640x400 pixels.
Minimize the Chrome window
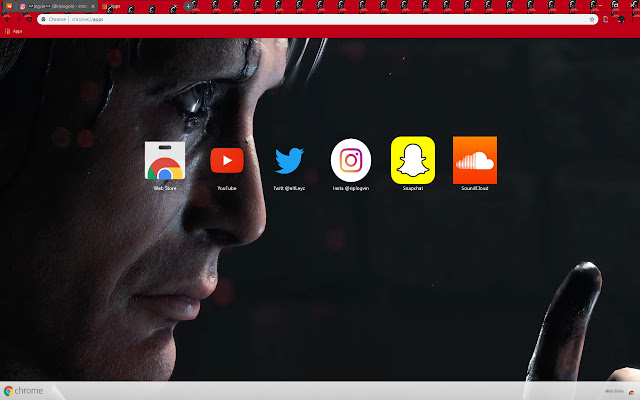click(x=600, y=5)
